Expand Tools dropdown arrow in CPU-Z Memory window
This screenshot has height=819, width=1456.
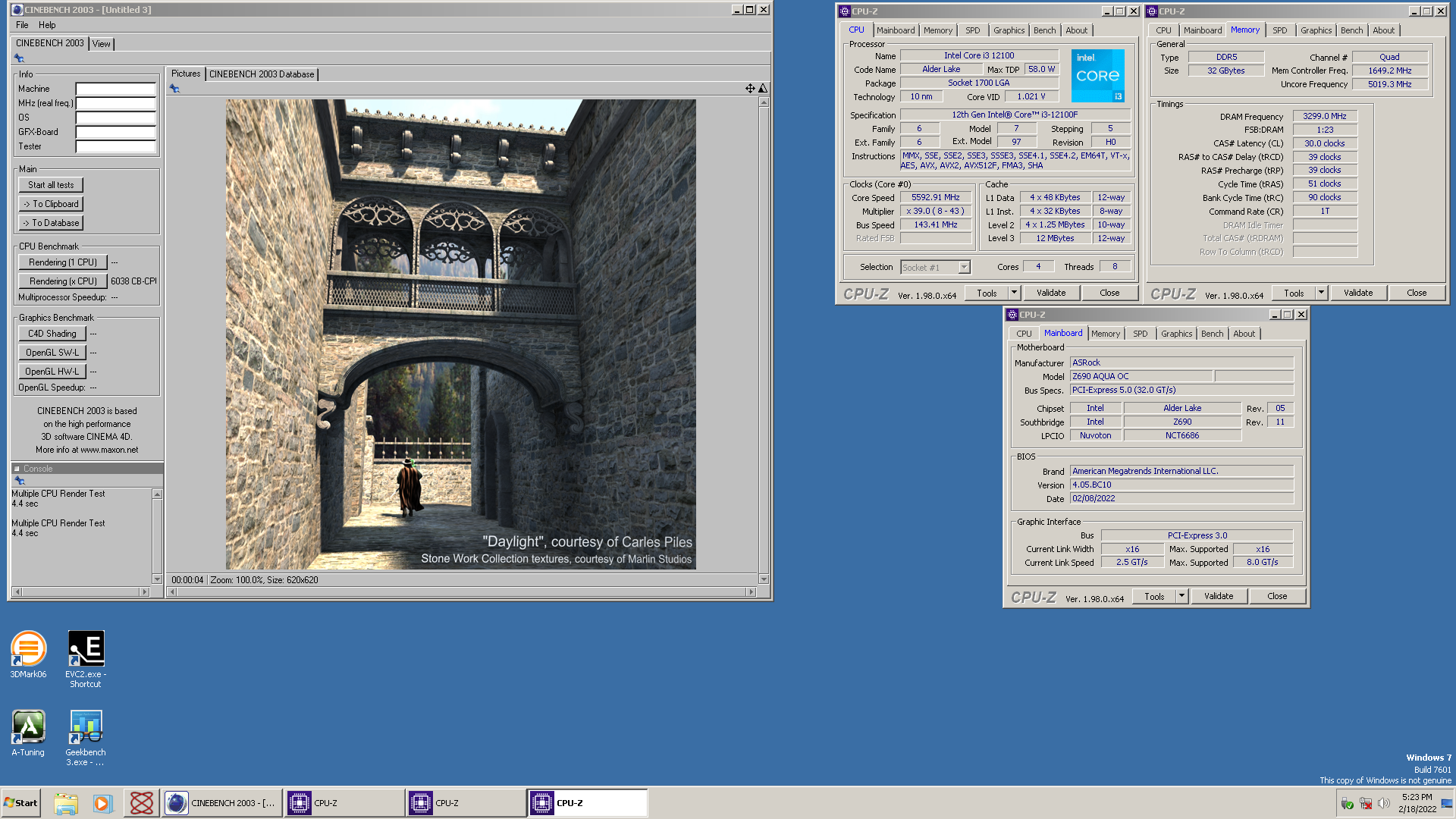click(x=1321, y=293)
